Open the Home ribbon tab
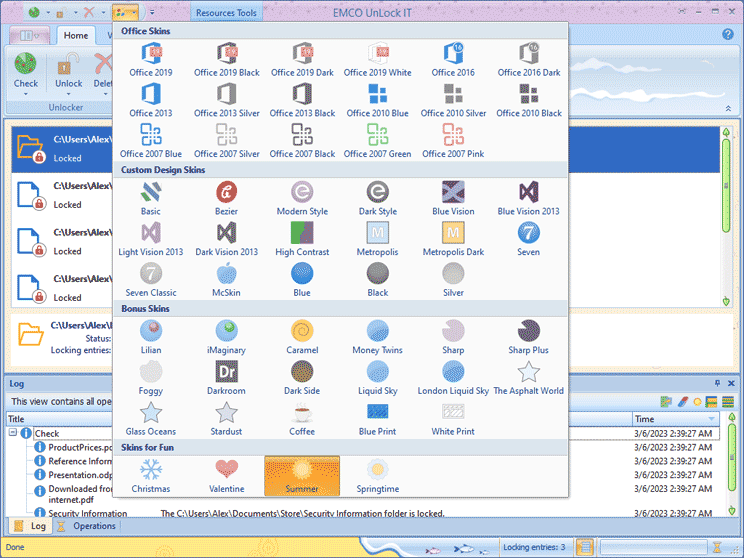 pos(75,35)
